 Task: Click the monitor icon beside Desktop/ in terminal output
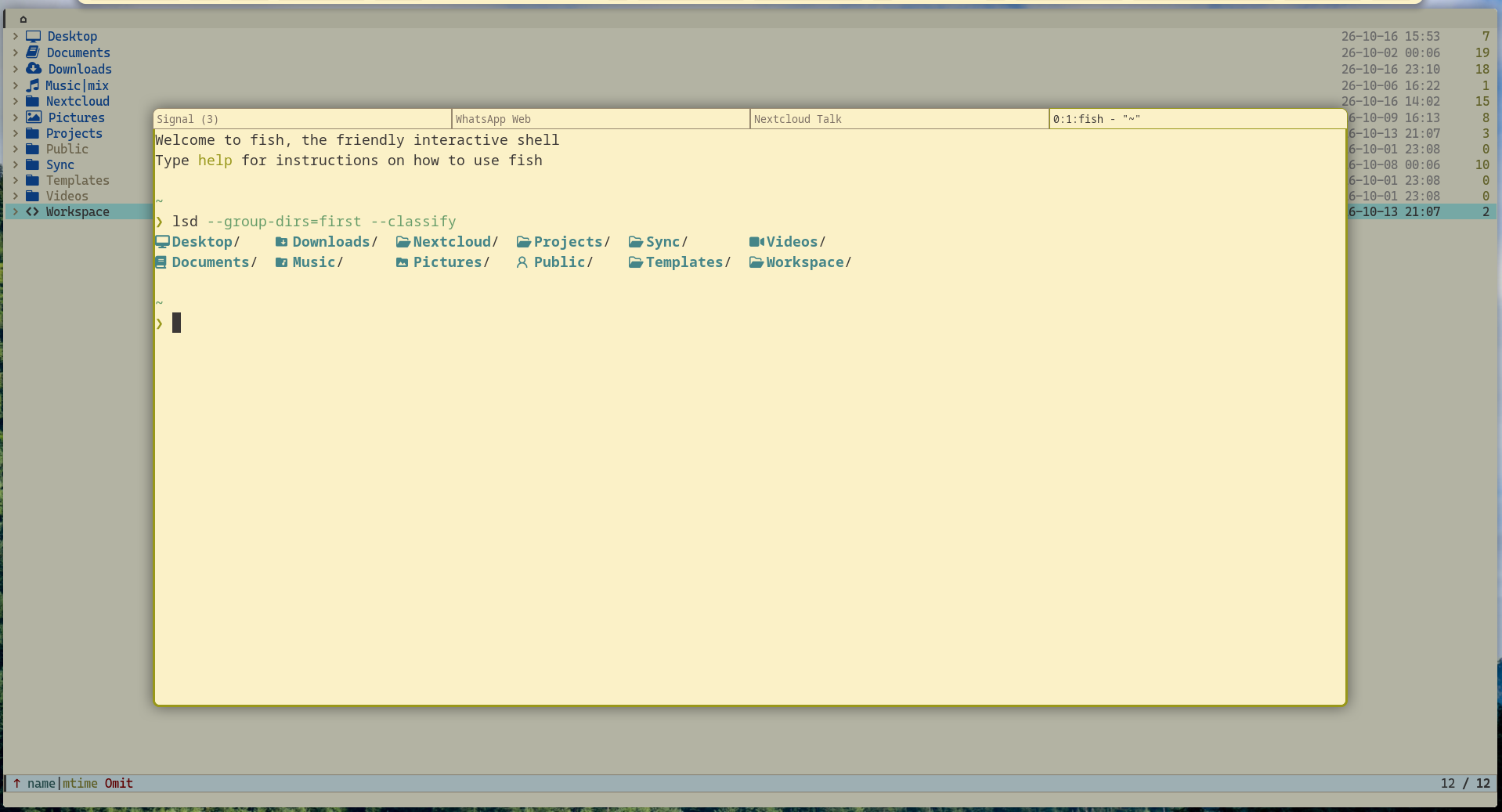[x=162, y=242]
